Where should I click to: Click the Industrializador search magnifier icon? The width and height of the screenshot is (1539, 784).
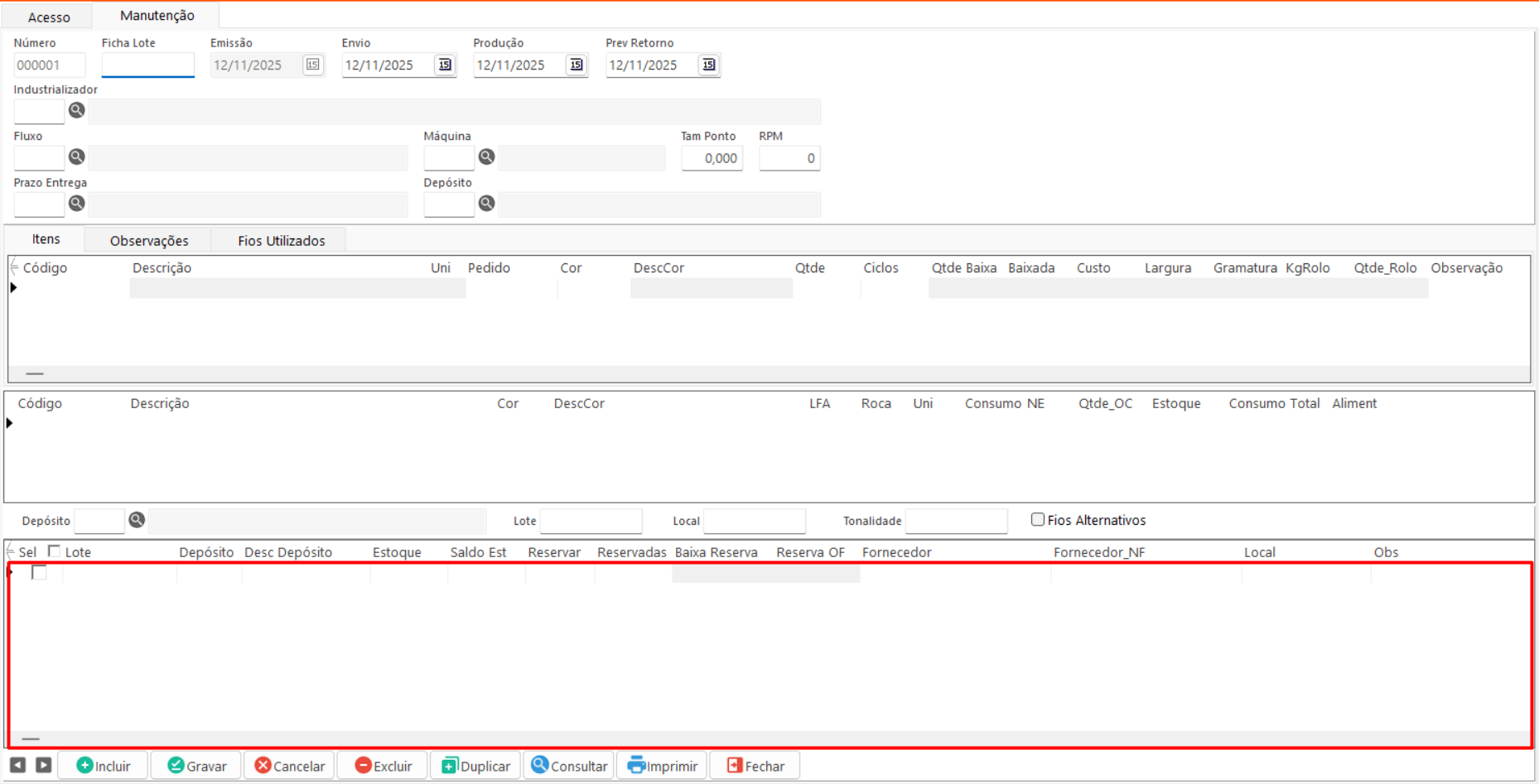click(x=76, y=110)
